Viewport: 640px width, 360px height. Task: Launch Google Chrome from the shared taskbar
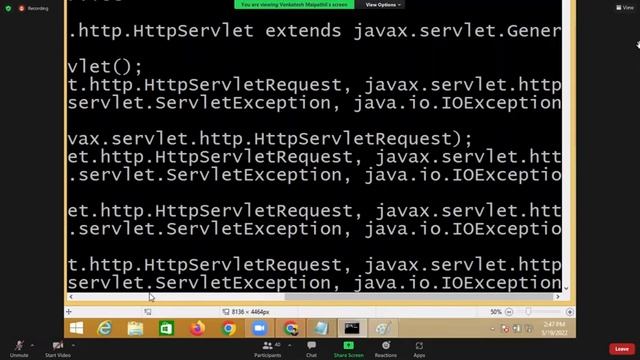pos(228,328)
